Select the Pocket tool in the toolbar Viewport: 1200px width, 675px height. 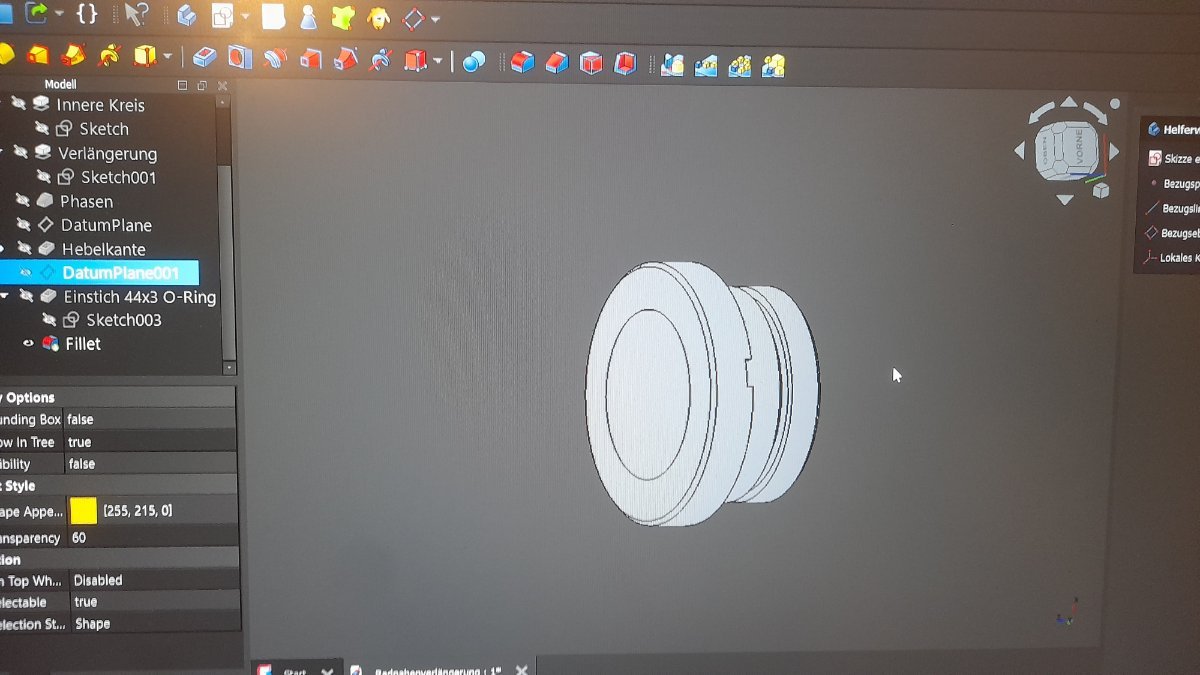pyautogui.click(x=205, y=60)
